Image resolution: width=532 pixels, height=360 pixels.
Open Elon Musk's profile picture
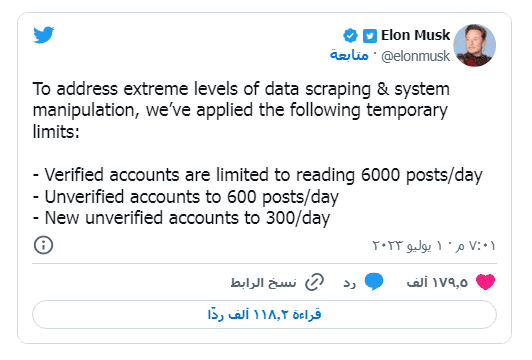pyautogui.click(x=474, y=45)
